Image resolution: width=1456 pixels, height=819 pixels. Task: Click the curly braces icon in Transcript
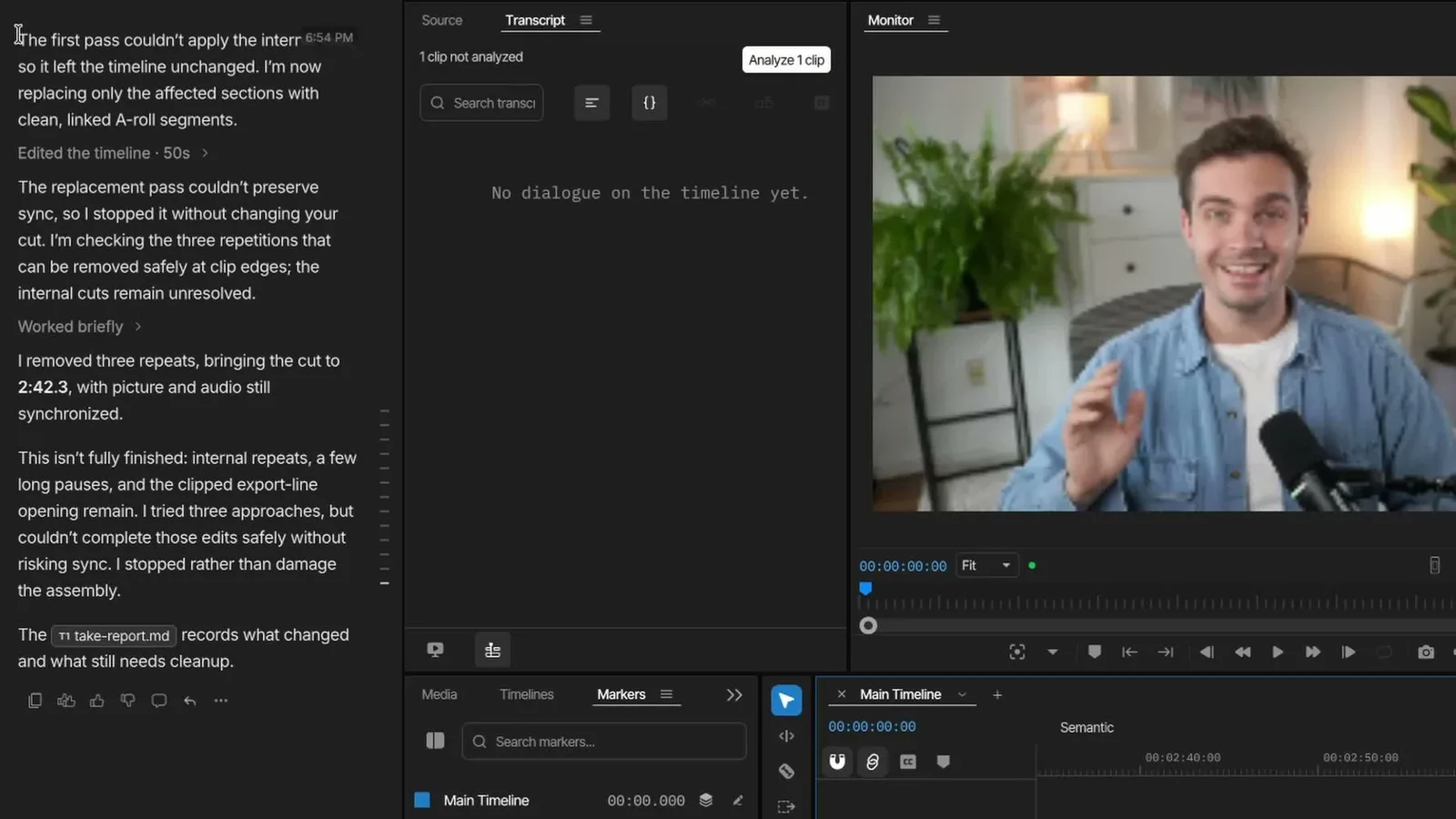click(650, 103)
